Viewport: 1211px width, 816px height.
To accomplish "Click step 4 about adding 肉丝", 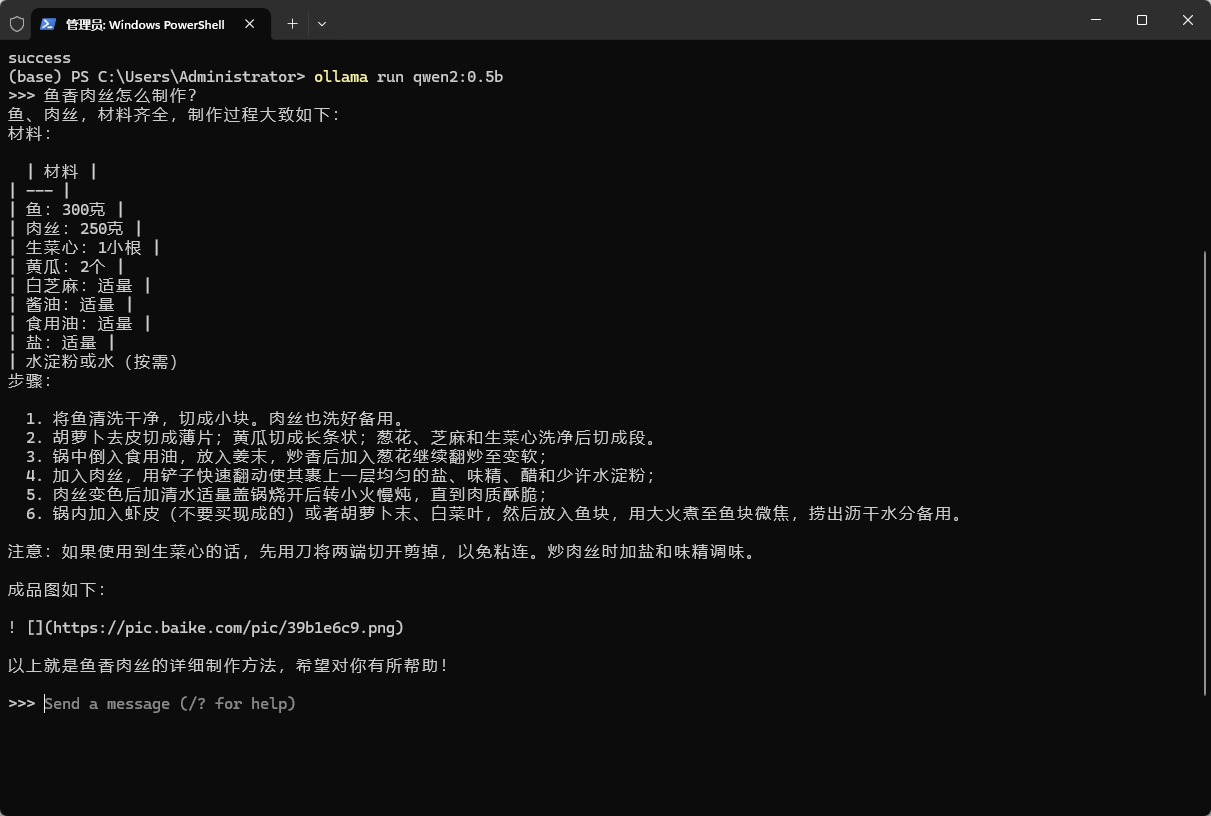I will pyautogui.click(x=342, y=476).
